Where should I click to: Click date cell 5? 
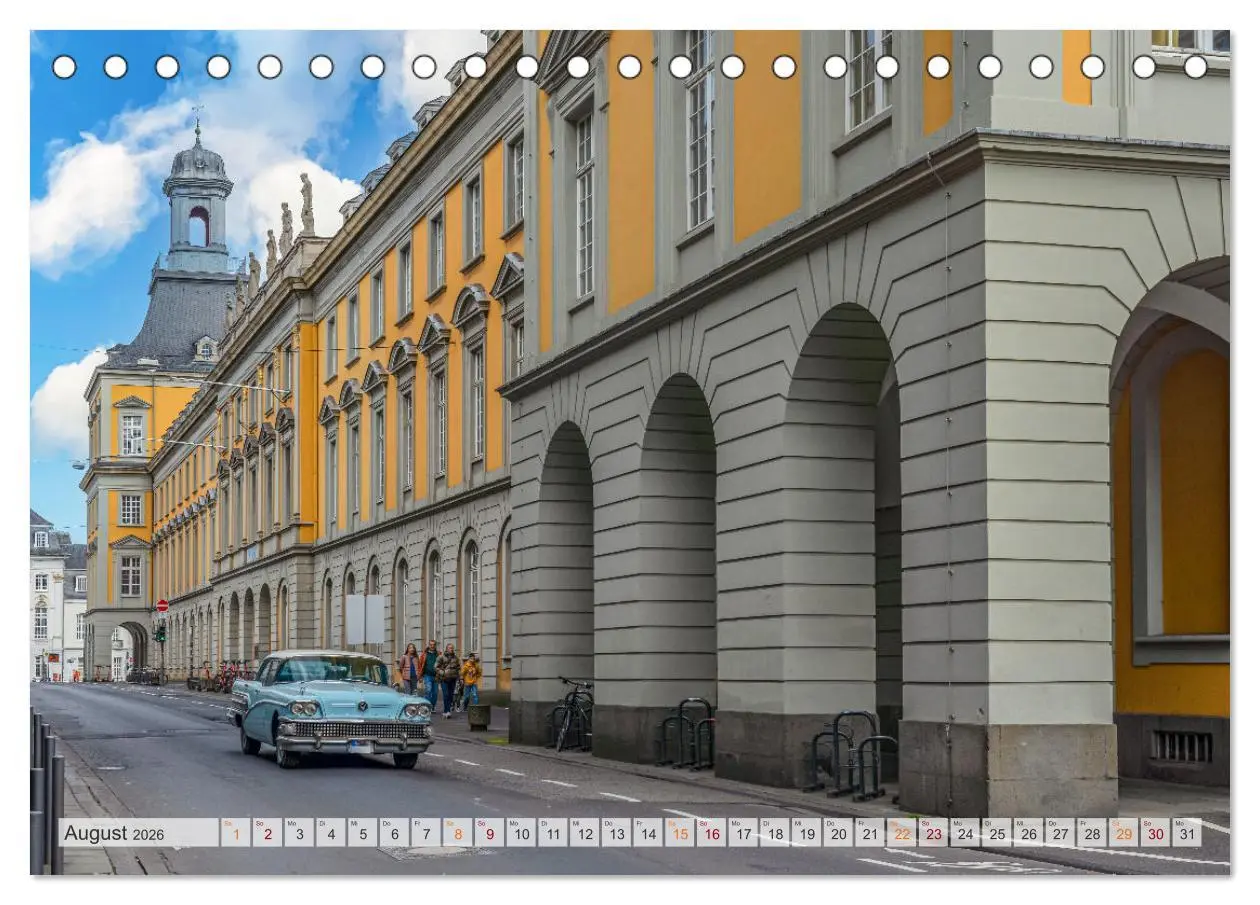pyautogui.click(x=362, y=833)
